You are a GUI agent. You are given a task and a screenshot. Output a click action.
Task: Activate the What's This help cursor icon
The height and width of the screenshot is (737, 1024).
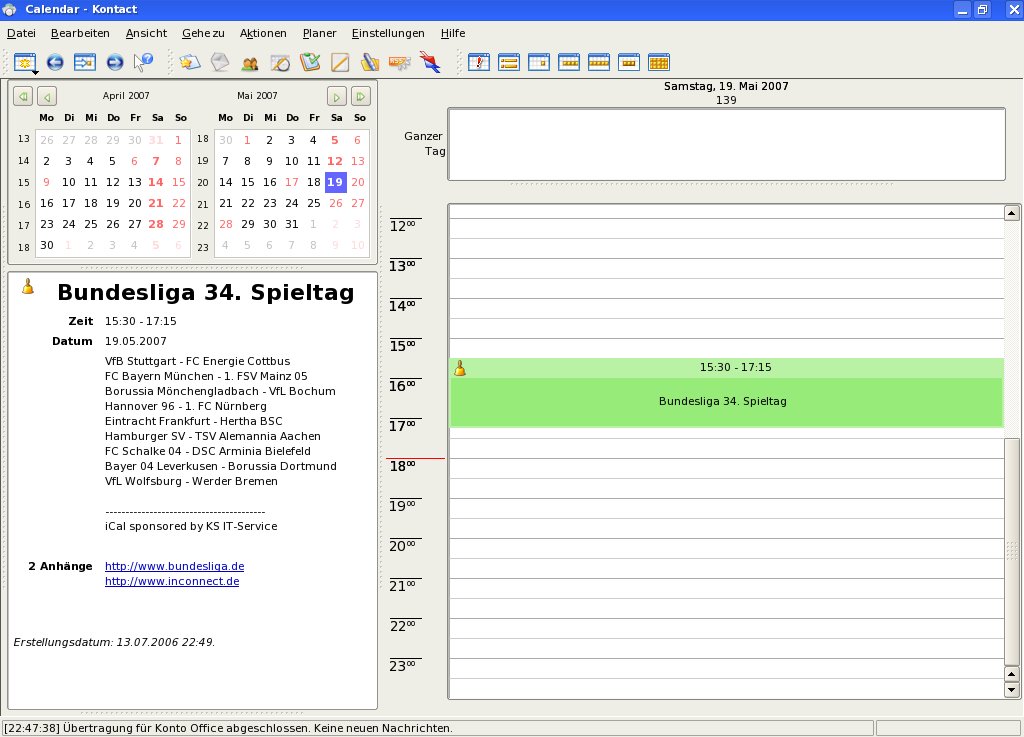pos(143,63)
